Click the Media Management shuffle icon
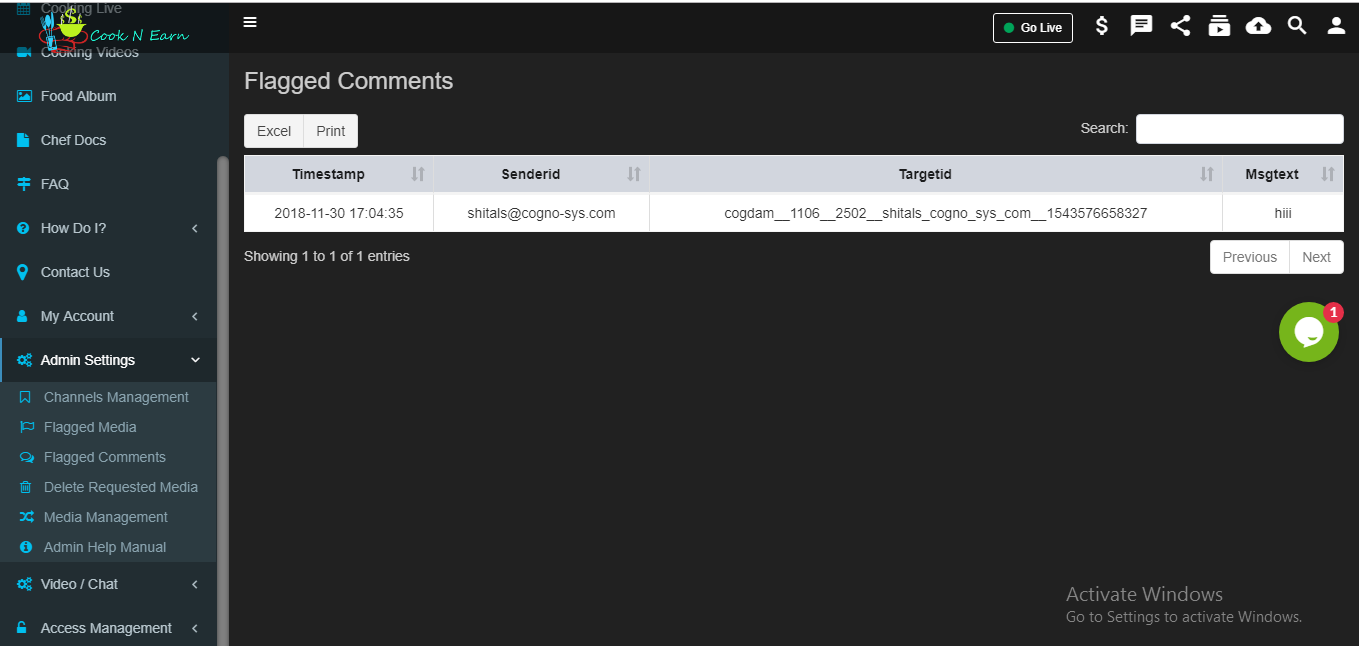 [x=26, y=517]
